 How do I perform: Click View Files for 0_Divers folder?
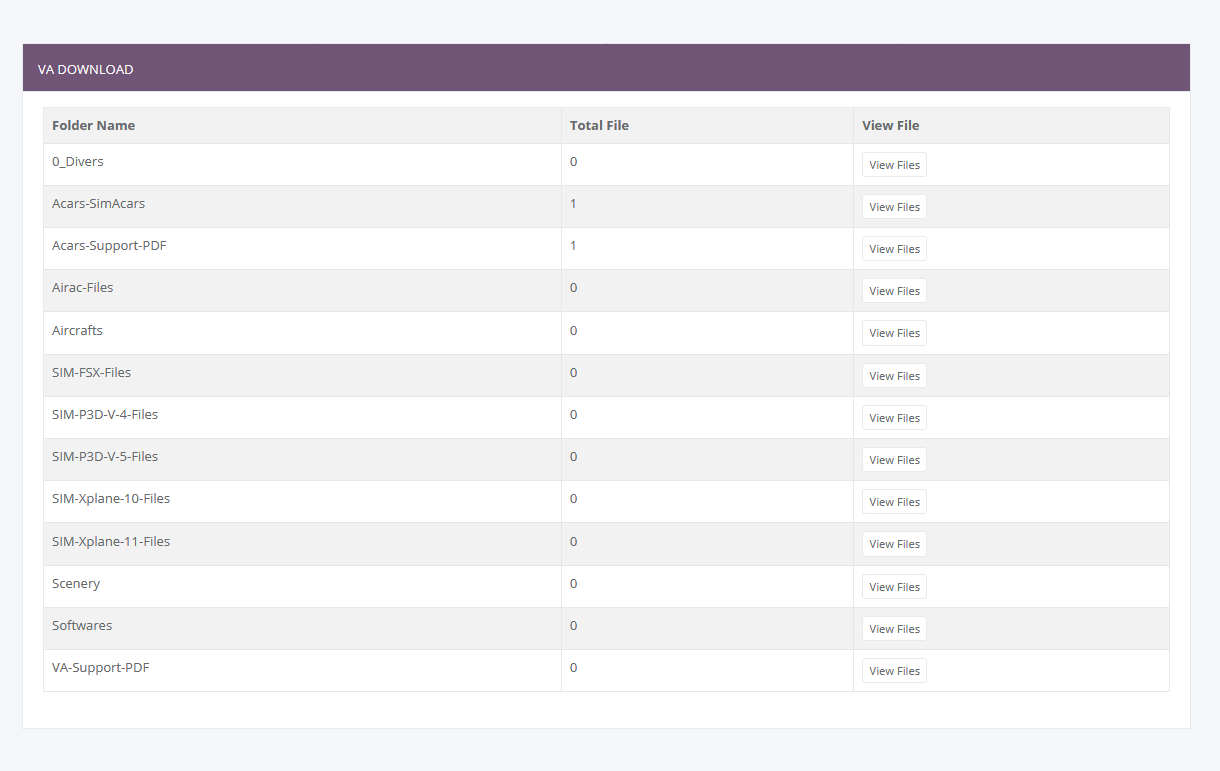tap(894, 165)
